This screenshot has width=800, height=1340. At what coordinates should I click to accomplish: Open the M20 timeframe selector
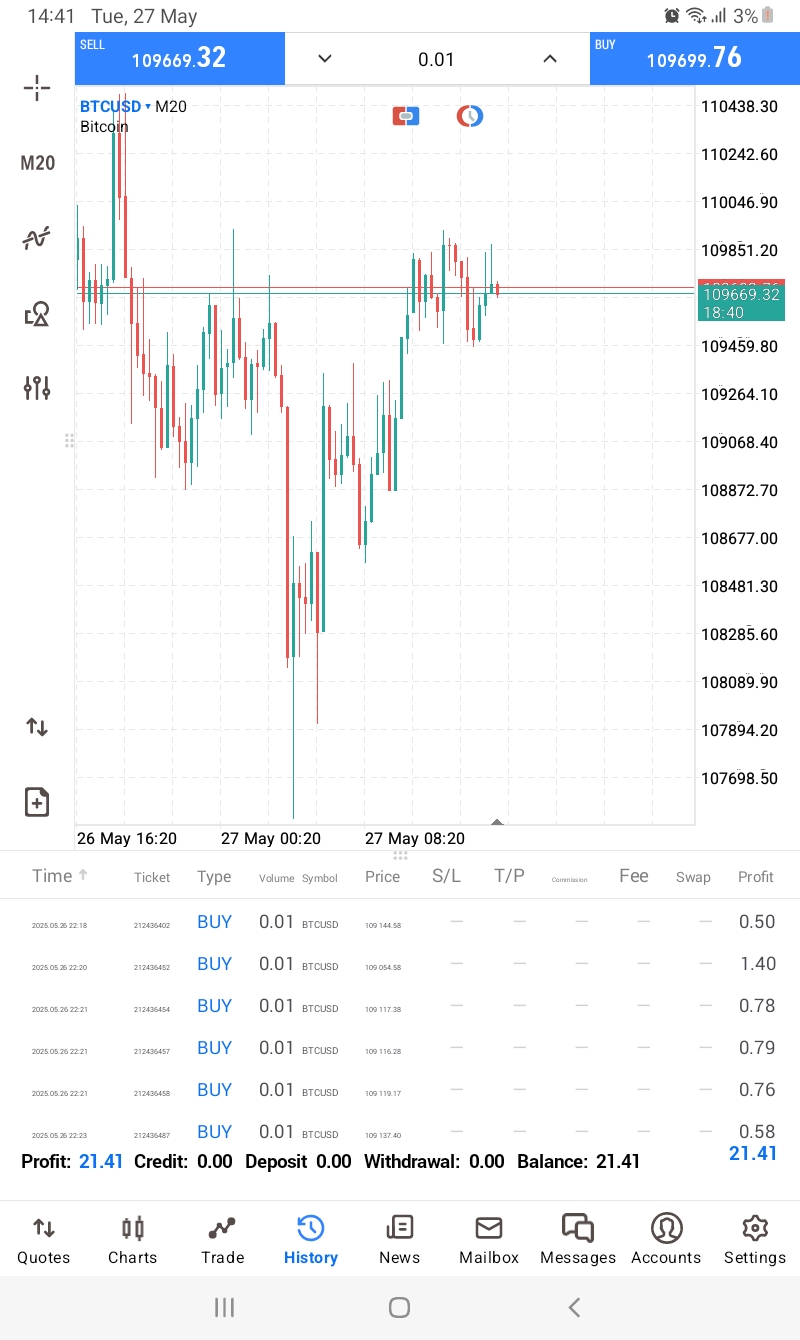click(x=38, y=163)
